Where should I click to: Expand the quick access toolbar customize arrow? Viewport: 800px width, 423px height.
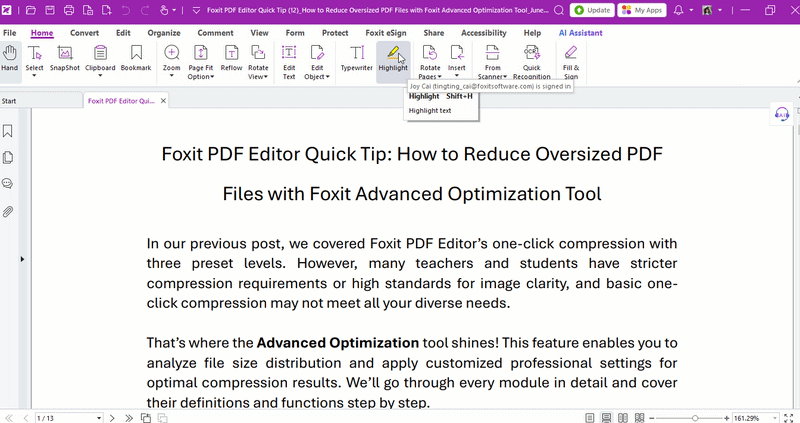(196, 10)
